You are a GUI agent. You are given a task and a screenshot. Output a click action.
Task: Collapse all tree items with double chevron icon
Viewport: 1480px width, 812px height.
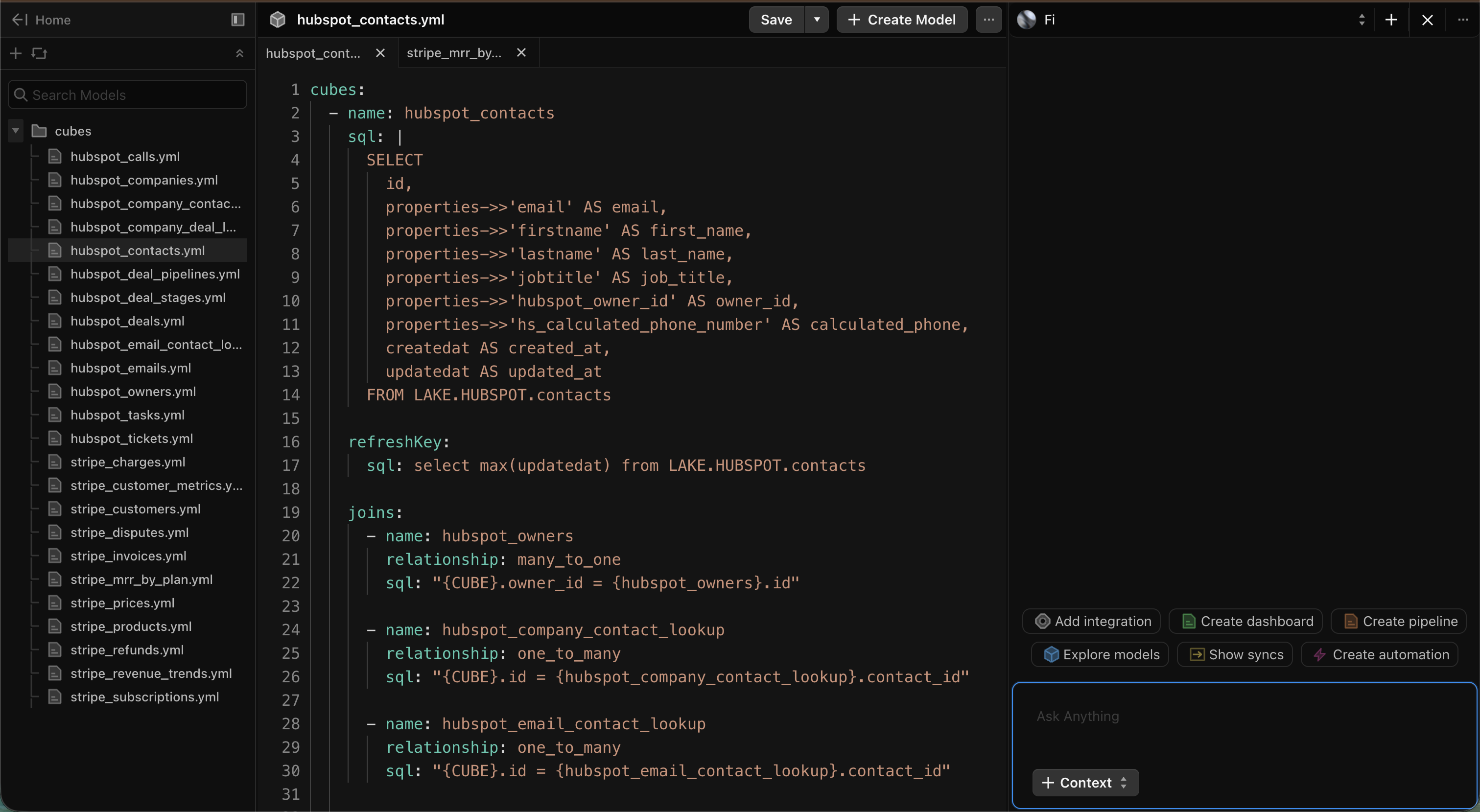point(239,53)
